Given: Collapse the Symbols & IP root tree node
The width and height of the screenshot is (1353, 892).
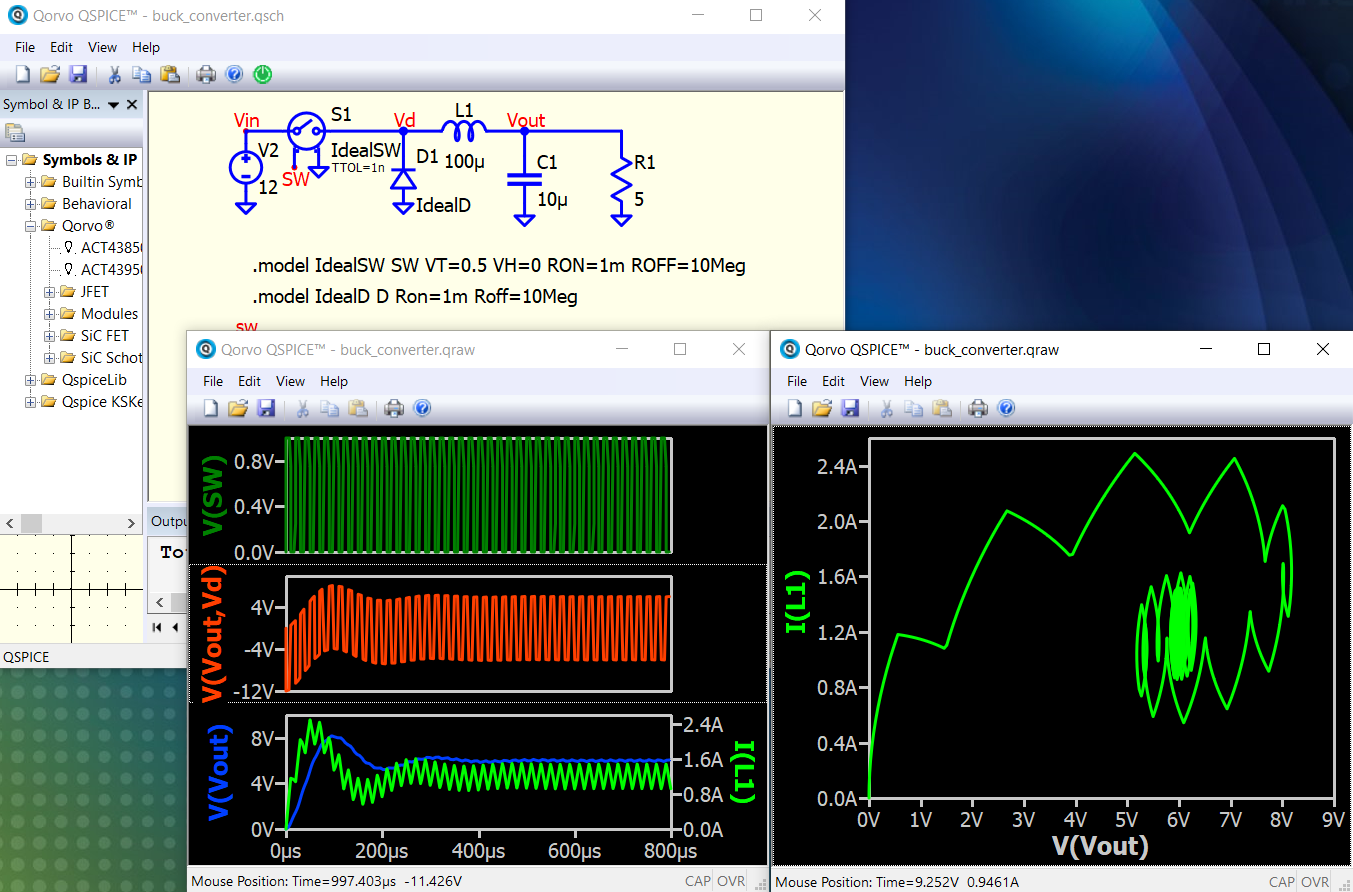Looking at the screenshot, I should pyautogui.click(x=11, y=160).
